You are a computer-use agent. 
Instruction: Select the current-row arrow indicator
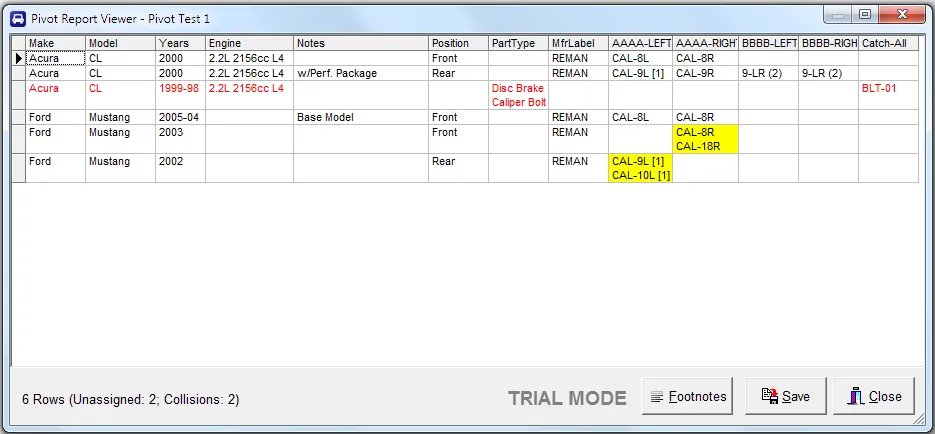click(x=18, y=58)
